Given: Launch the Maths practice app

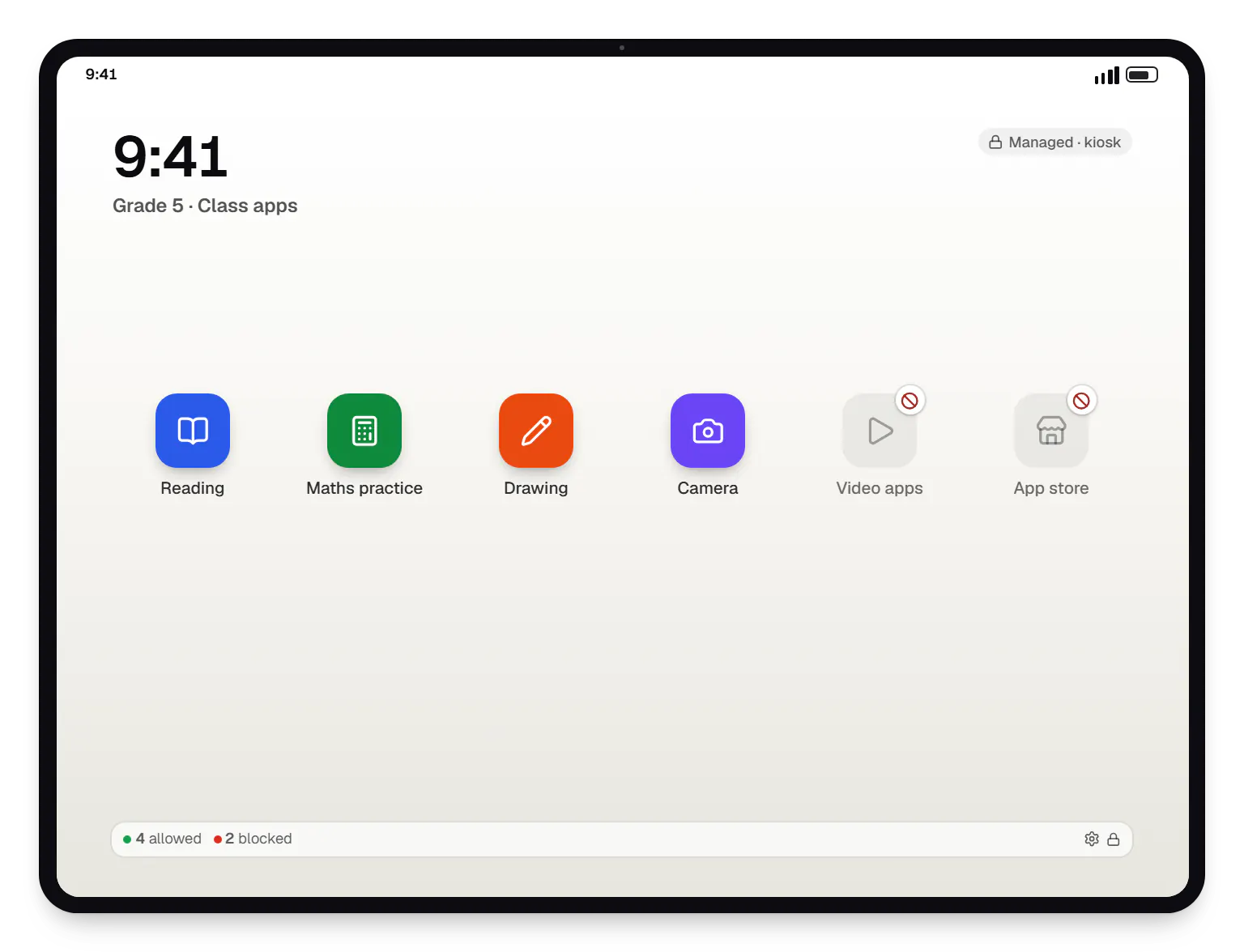Looking at the screenshot, I should pyautogui.click(x=364, y=431).
